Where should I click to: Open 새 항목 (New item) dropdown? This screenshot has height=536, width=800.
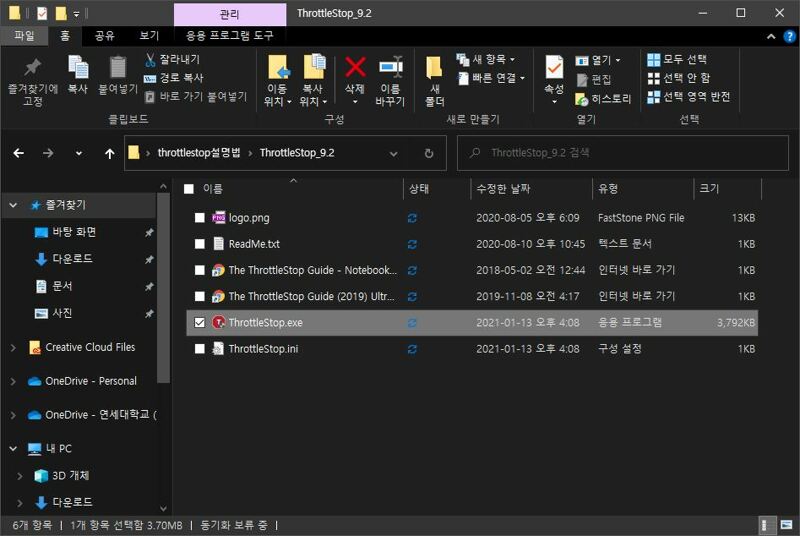click(485, 59)
